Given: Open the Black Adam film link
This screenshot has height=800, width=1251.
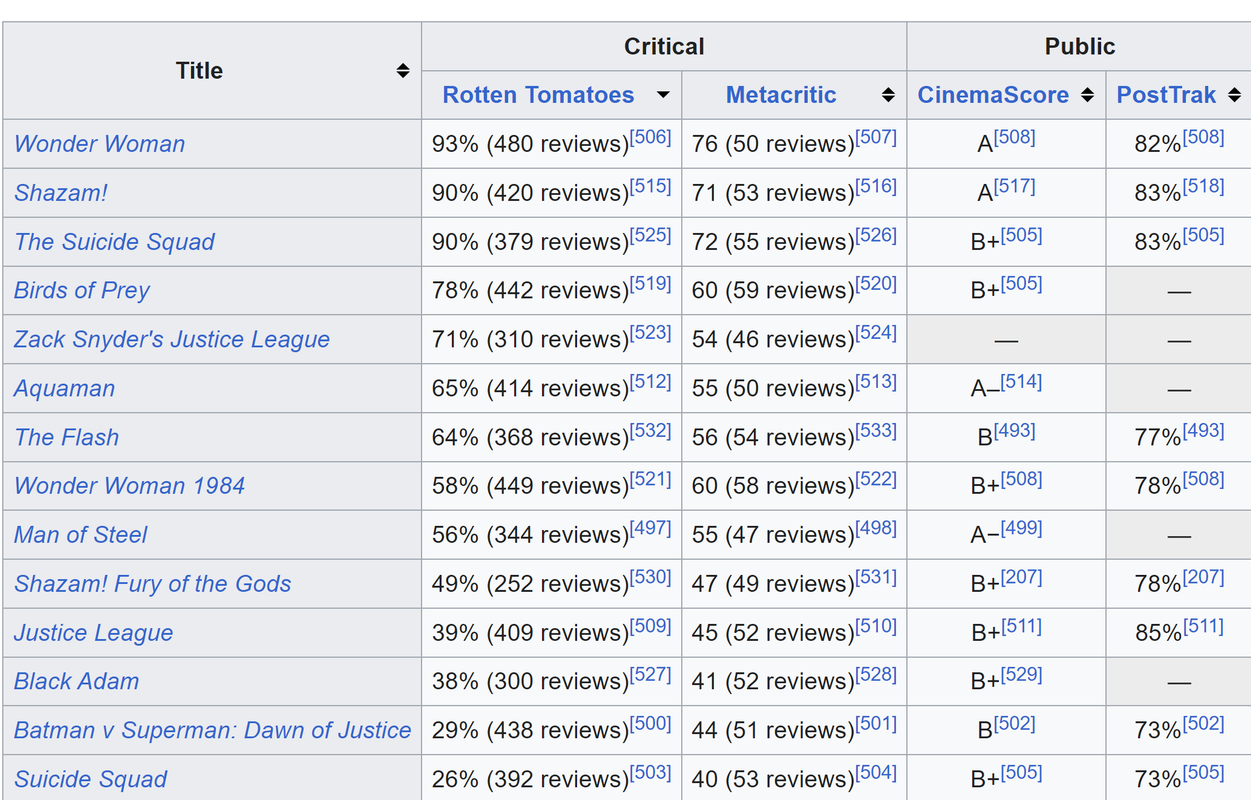Looking at the screenshot, I should [76, 683].
